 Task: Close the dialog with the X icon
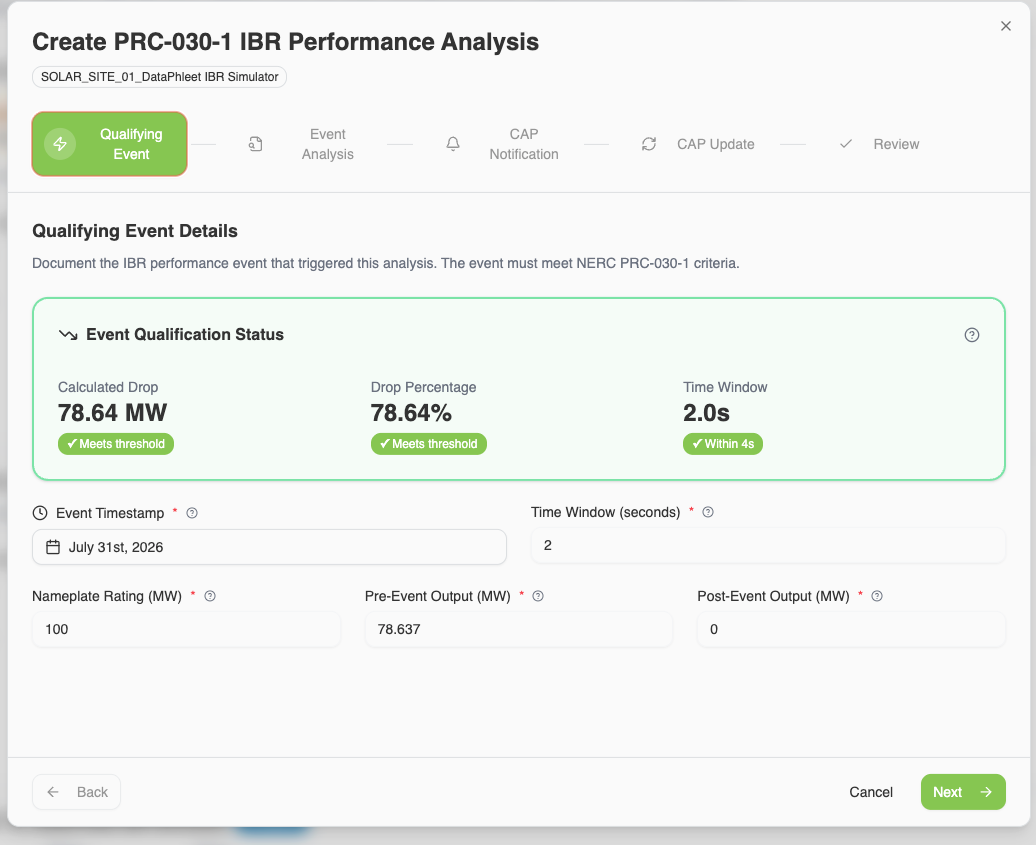(1006, 26)
